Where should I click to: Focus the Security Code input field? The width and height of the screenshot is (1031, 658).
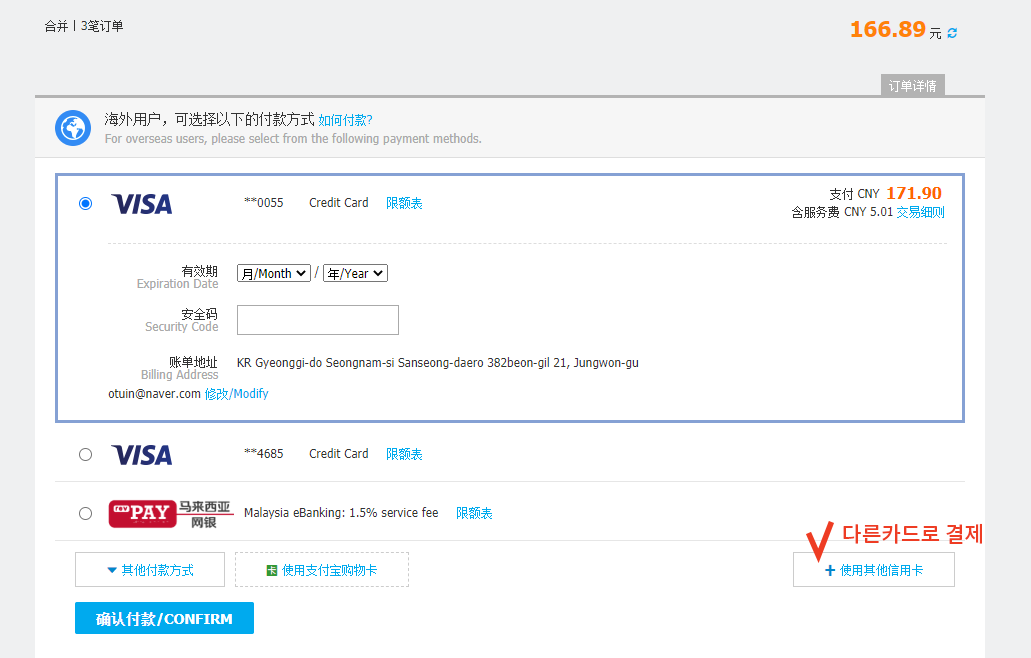pos(318,320)
